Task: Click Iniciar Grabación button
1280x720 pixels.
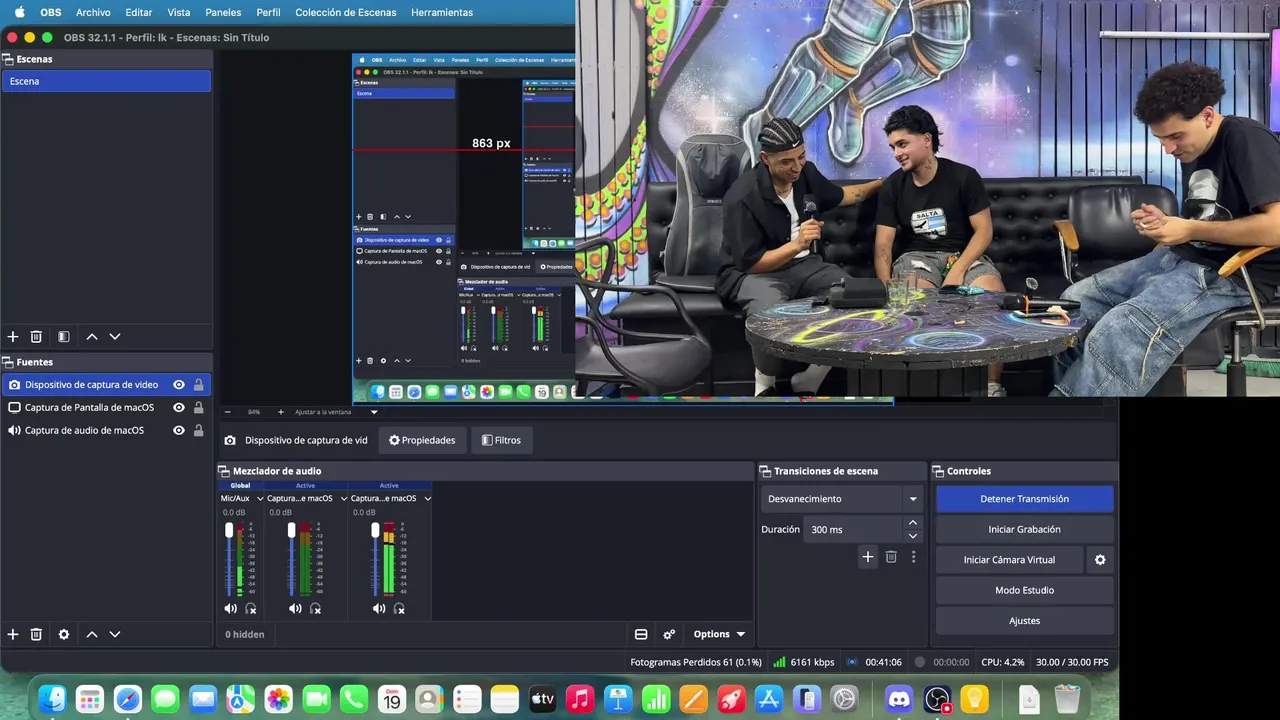Action: [x=1024, y=529]
